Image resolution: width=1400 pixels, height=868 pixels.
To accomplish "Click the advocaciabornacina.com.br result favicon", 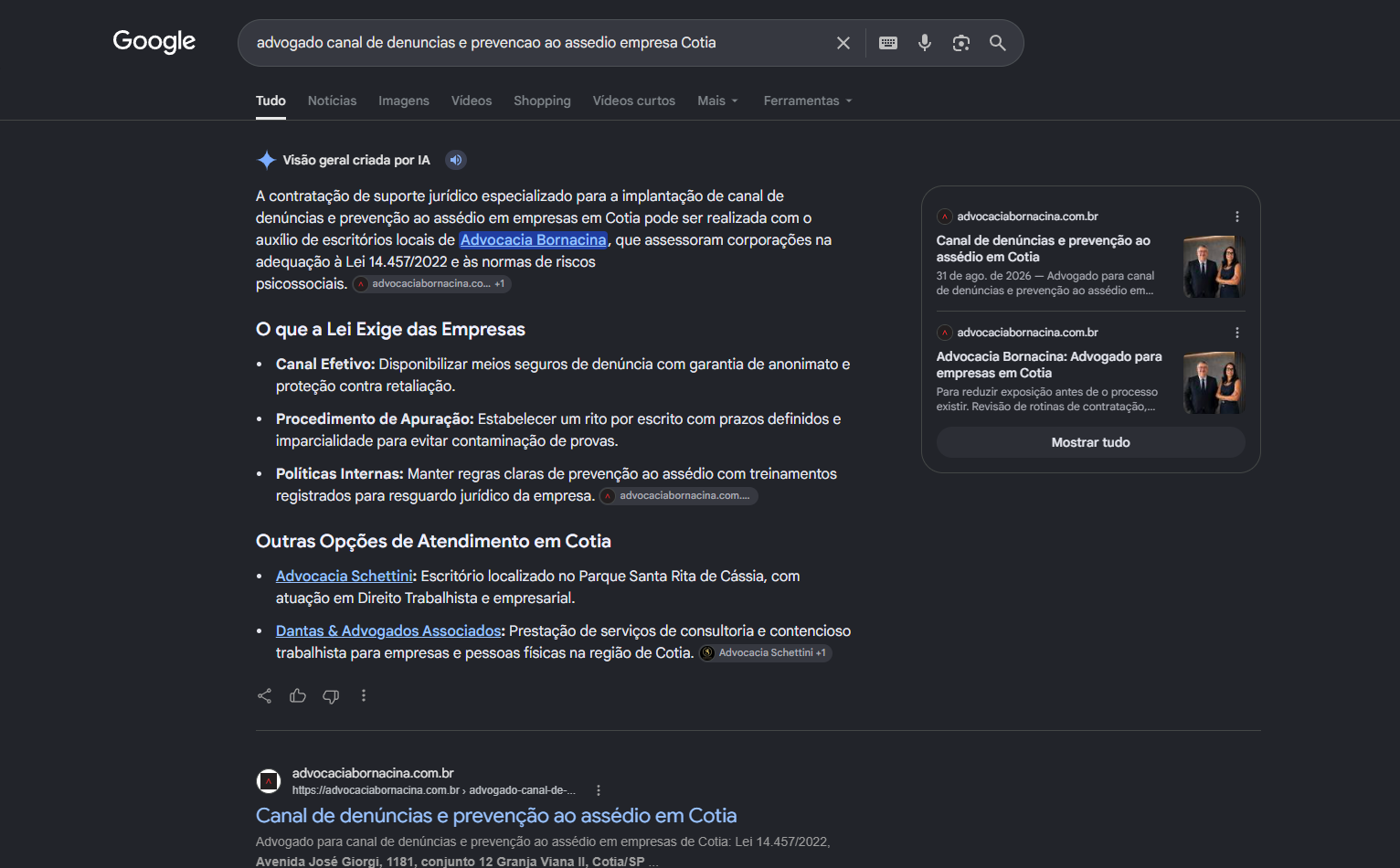I will pyautogui.click(x=269, y=781).
